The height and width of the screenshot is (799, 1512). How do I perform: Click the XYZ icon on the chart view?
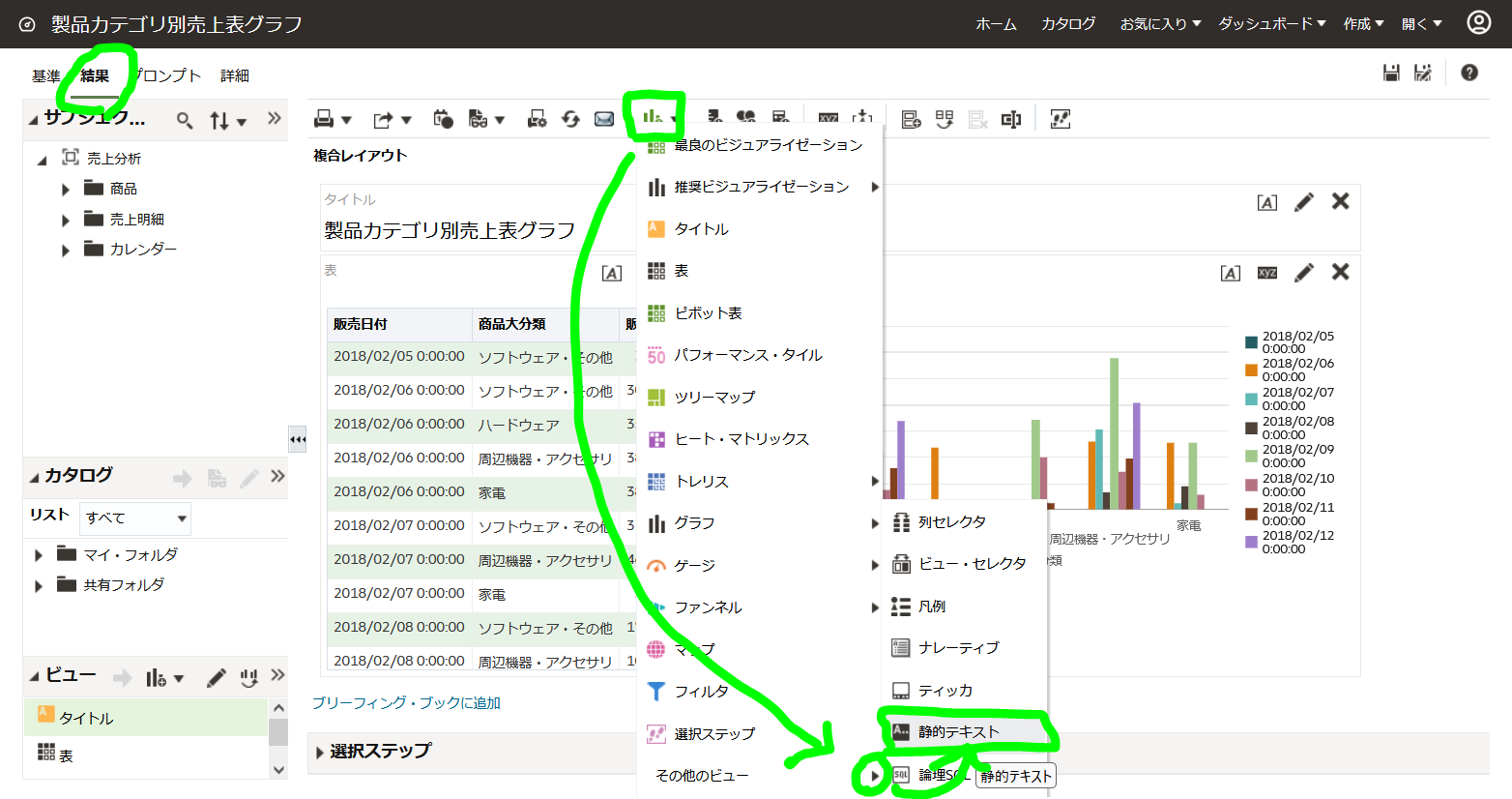(1267, 273)
